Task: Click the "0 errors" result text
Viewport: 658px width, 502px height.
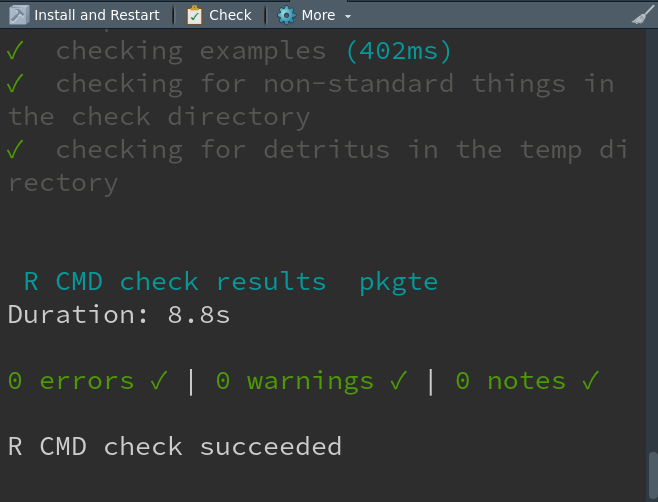Action: pos(71,381)
